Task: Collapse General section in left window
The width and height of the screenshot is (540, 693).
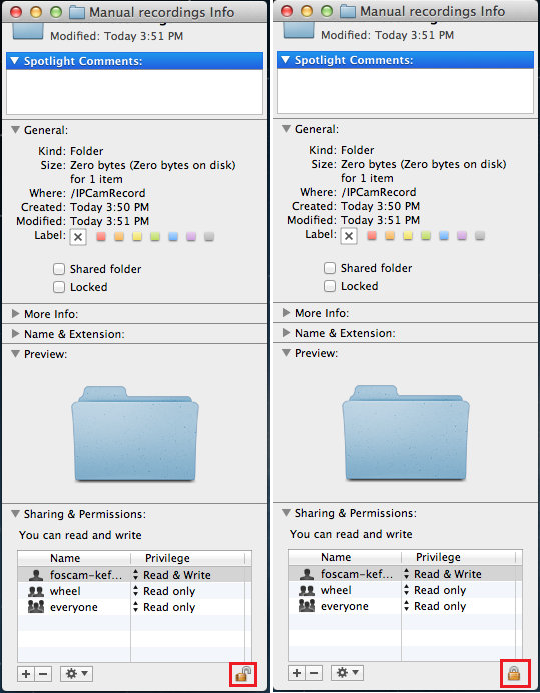Action: [15, 129]
